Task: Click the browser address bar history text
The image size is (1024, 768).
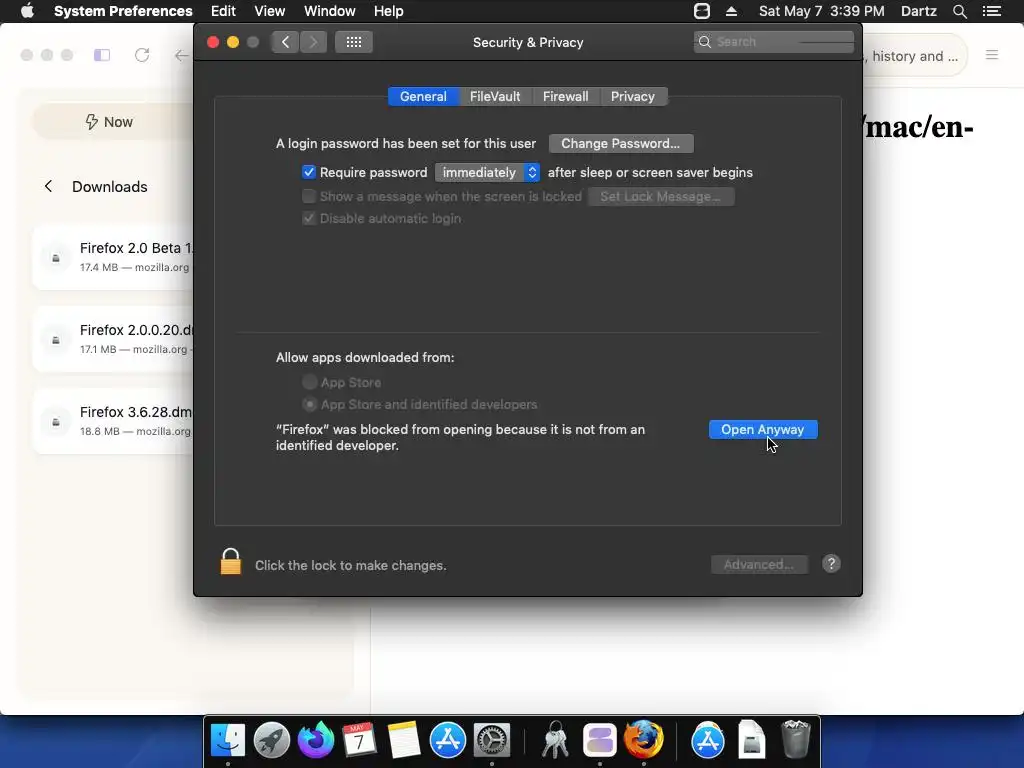Action: pos(914,56)
